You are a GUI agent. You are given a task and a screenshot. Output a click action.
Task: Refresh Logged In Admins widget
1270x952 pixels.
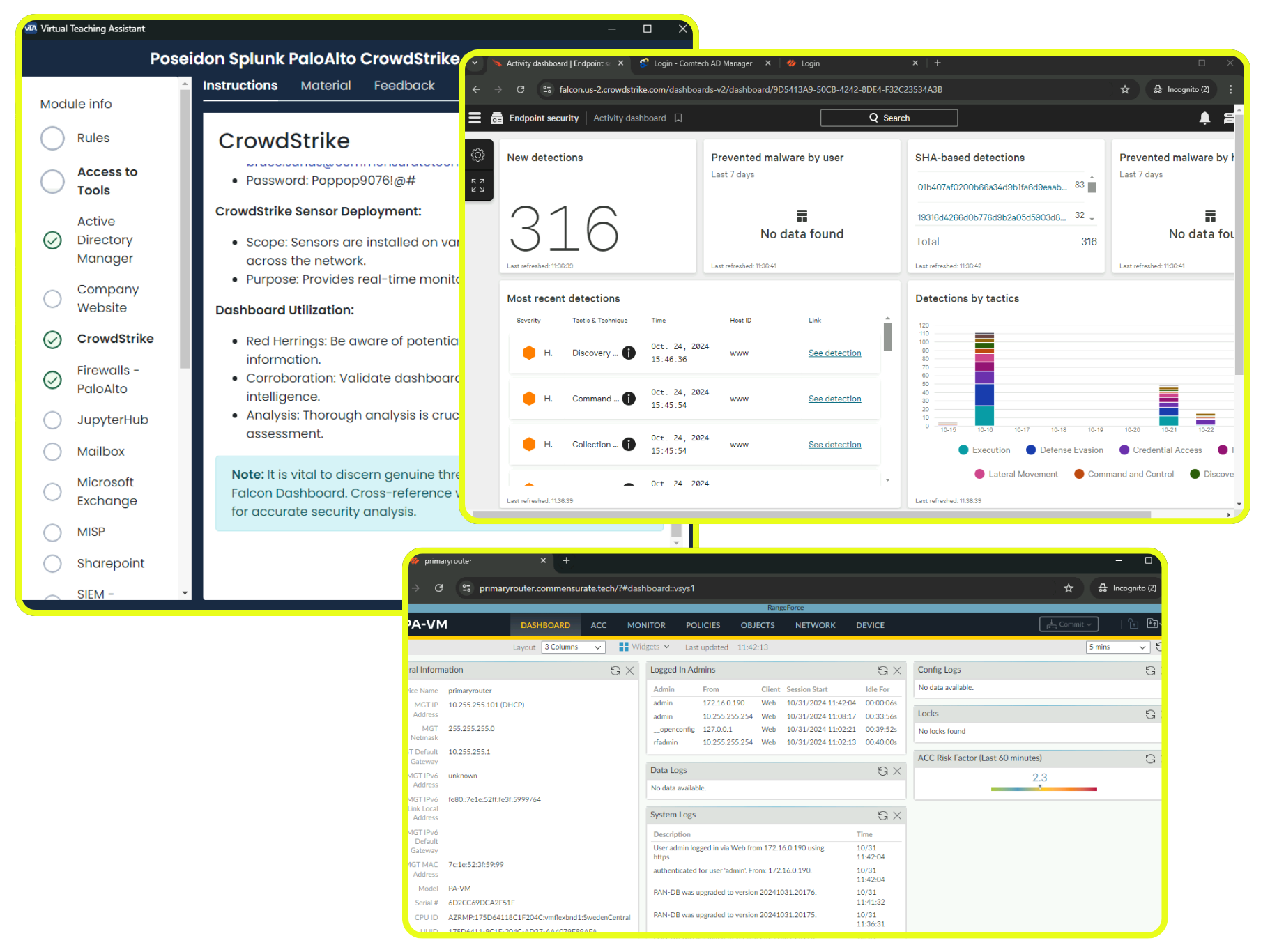(882, 670)
